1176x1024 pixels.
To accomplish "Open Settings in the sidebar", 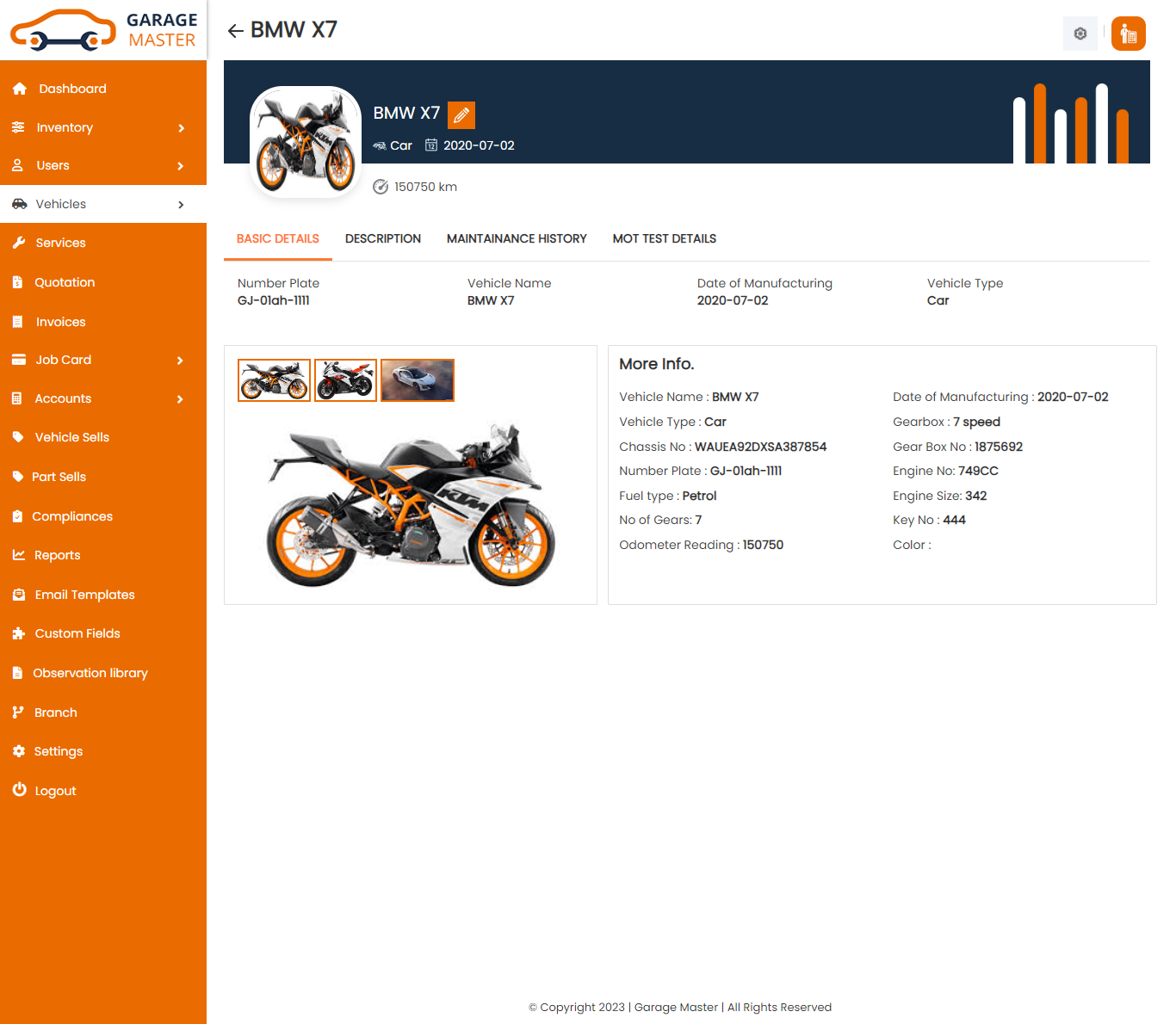I will coord(58,751).
